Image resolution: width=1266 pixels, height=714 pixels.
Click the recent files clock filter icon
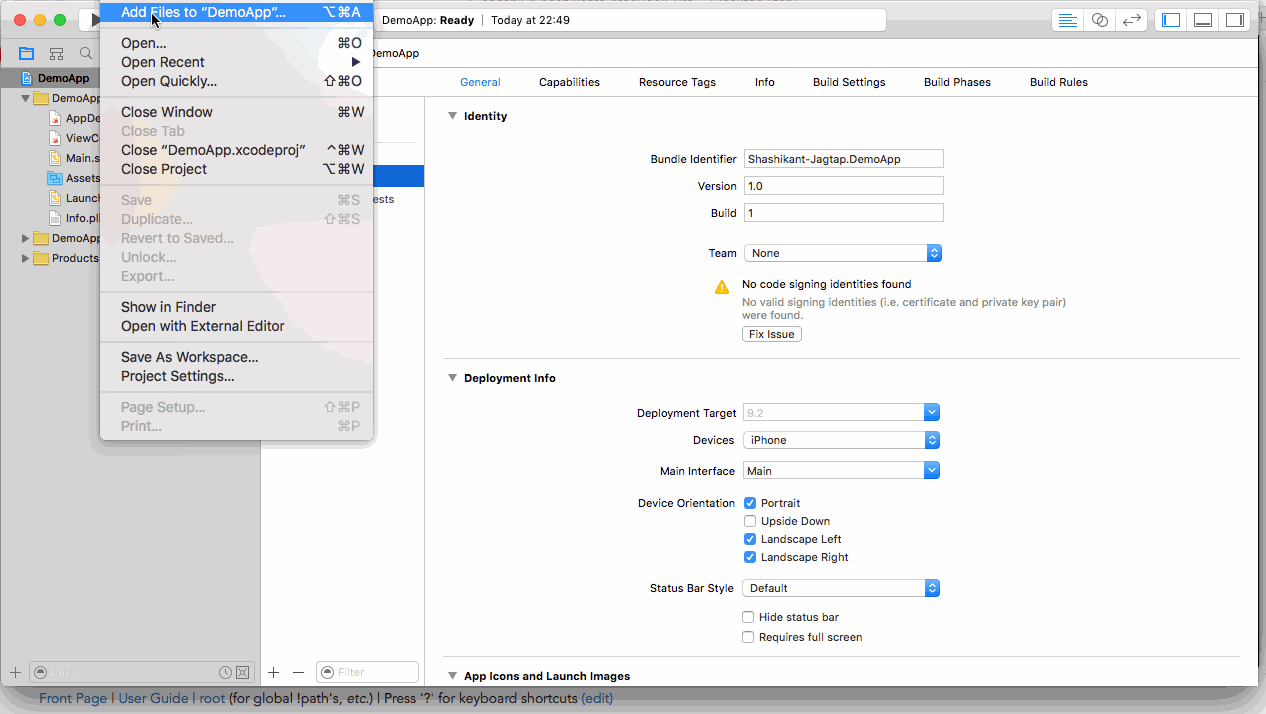[226, 673]
